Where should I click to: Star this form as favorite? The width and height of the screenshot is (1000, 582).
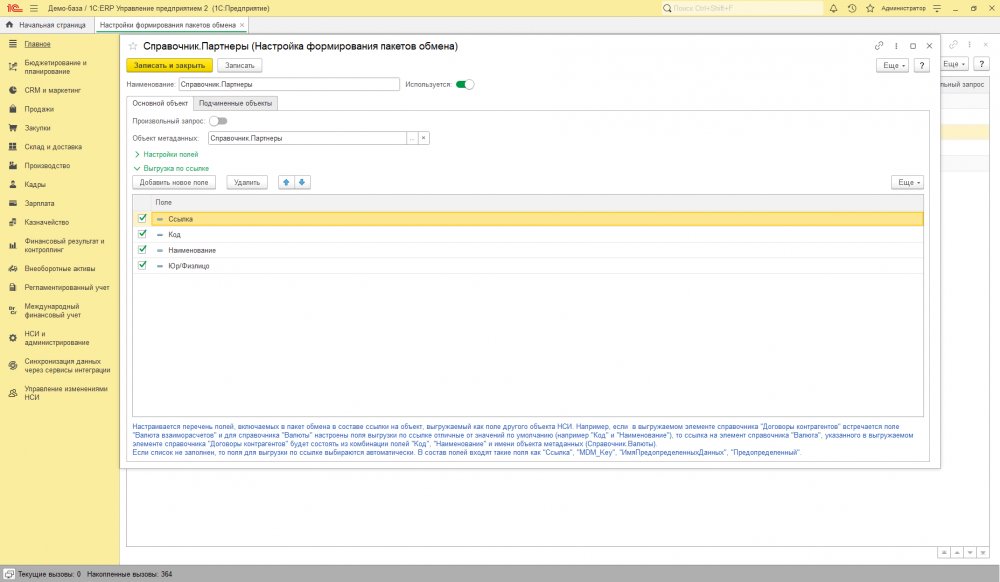[x=133, y=46]
